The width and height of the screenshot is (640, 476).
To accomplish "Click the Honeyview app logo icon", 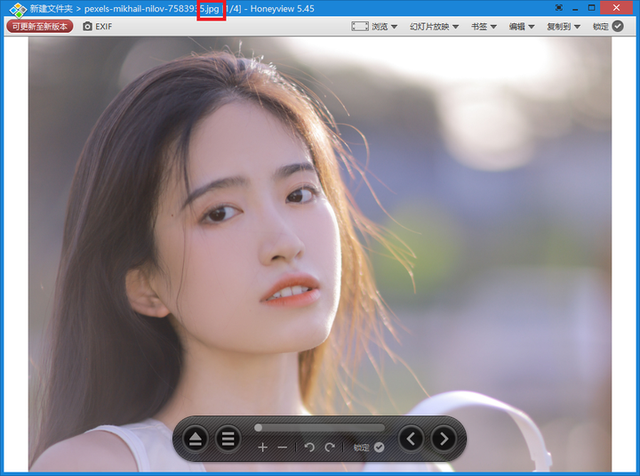I will [x=18, y=9].
